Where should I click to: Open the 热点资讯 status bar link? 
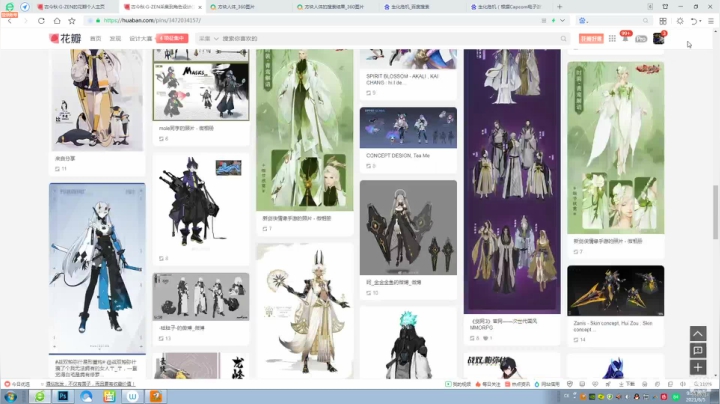518,384
